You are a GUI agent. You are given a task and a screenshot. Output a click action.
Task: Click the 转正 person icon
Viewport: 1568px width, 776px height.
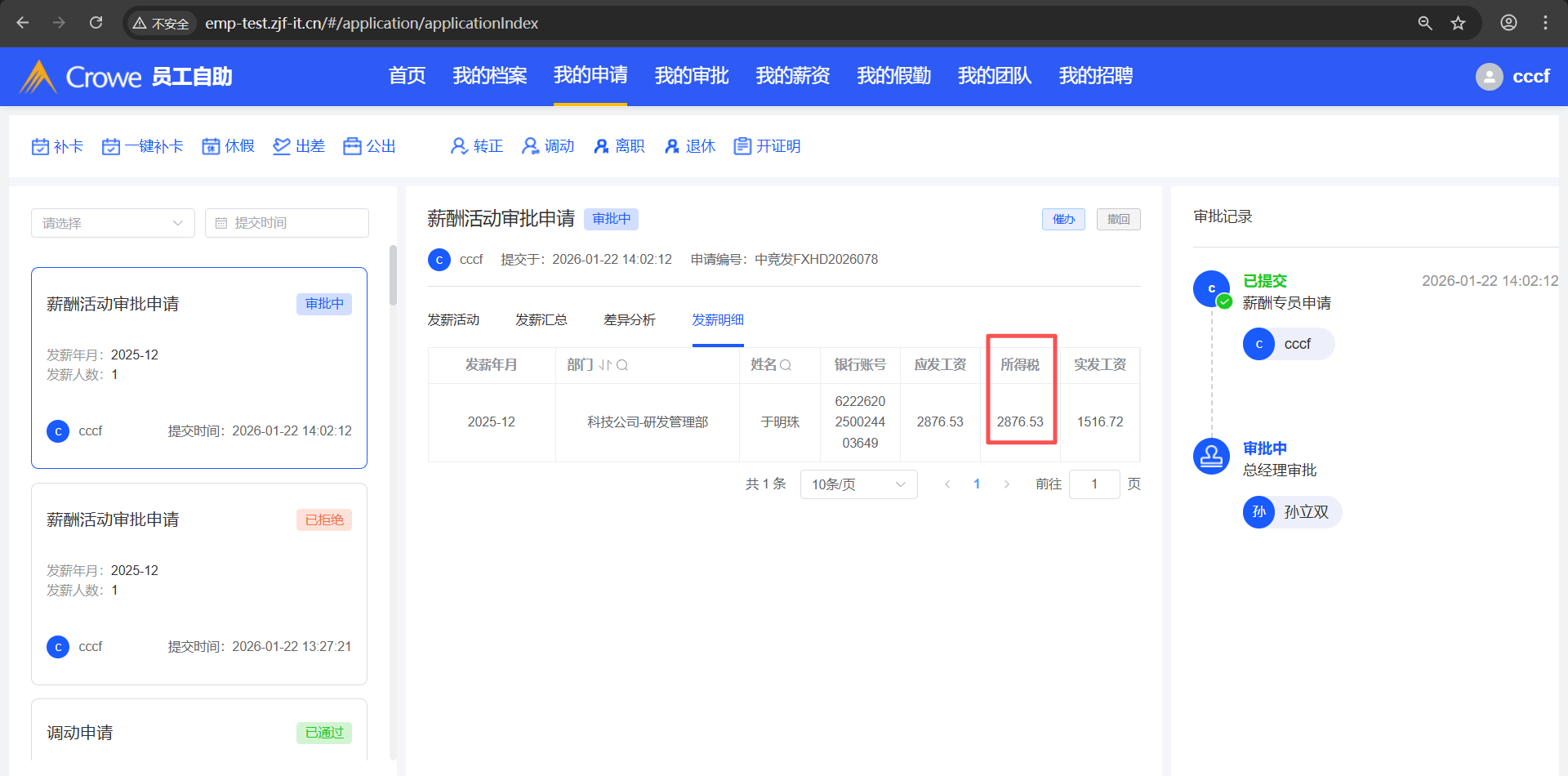click(459, 146)
